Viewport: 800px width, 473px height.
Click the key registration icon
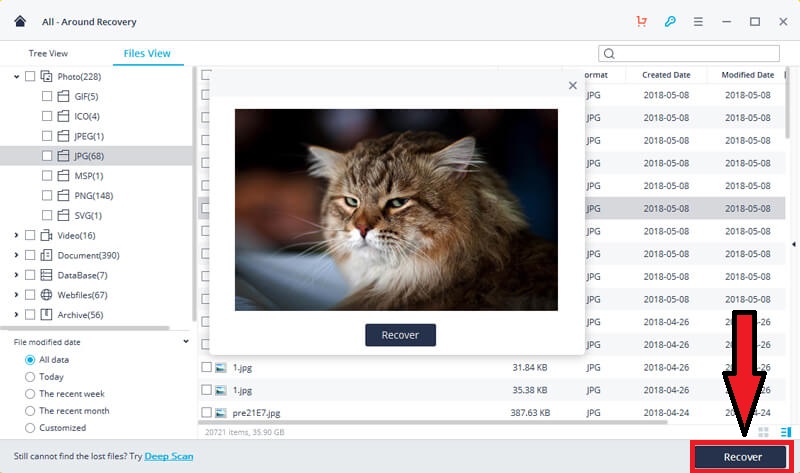pos(669,21)
